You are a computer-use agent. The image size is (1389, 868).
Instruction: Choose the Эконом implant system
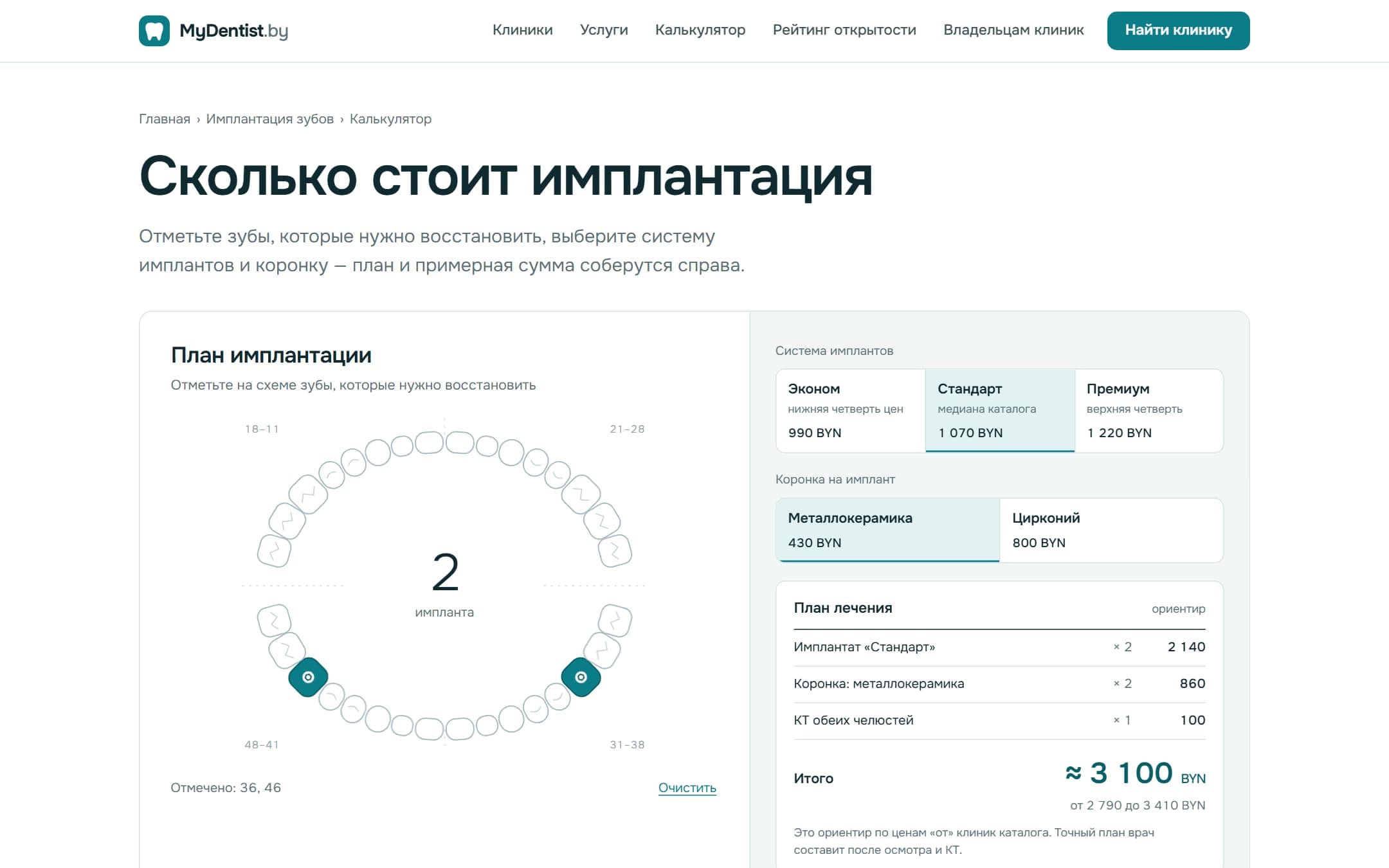851,410
